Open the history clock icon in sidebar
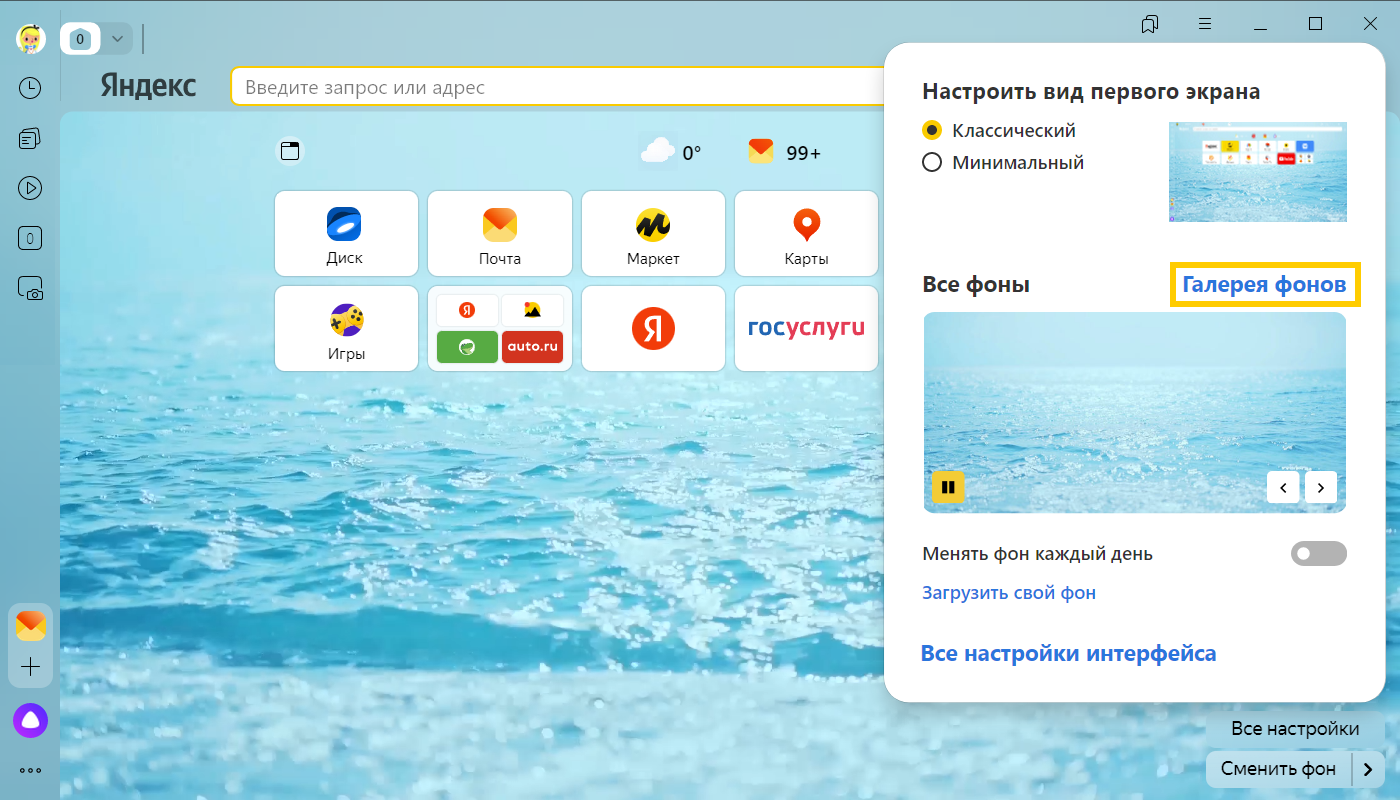Viewport: 1400px width, 800px height. 30,88
